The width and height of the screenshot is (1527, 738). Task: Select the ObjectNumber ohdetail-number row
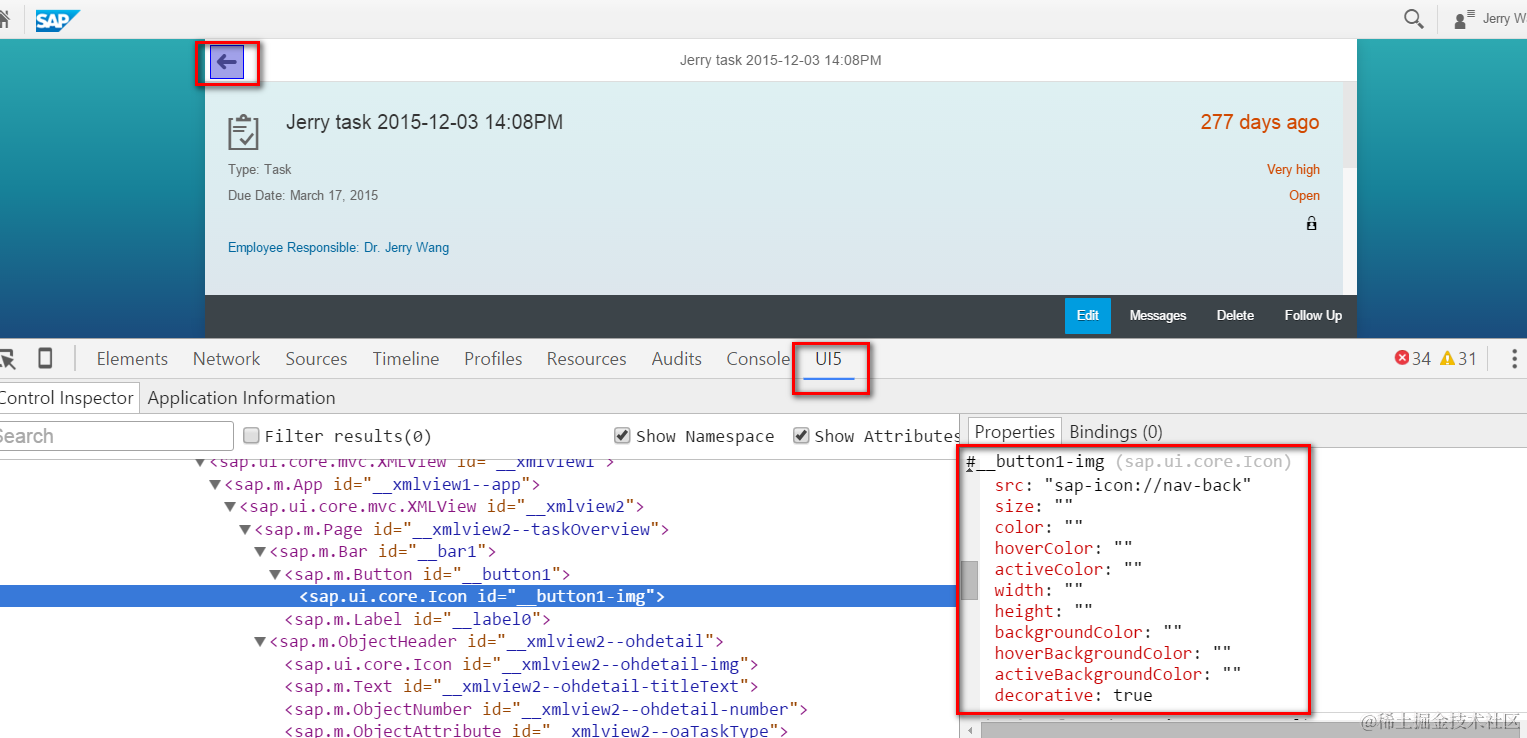click(x=546, y=709)
